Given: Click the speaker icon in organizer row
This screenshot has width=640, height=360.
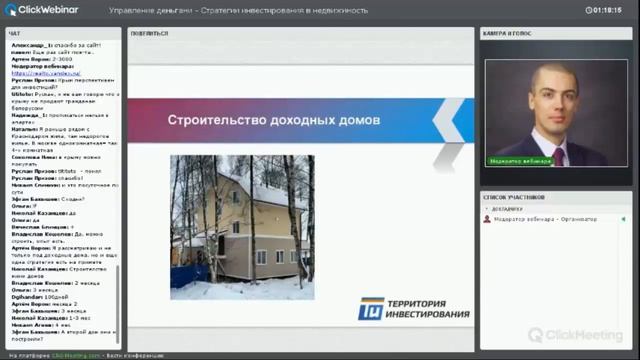Looking at the screenshot, I should click(623, 219).
